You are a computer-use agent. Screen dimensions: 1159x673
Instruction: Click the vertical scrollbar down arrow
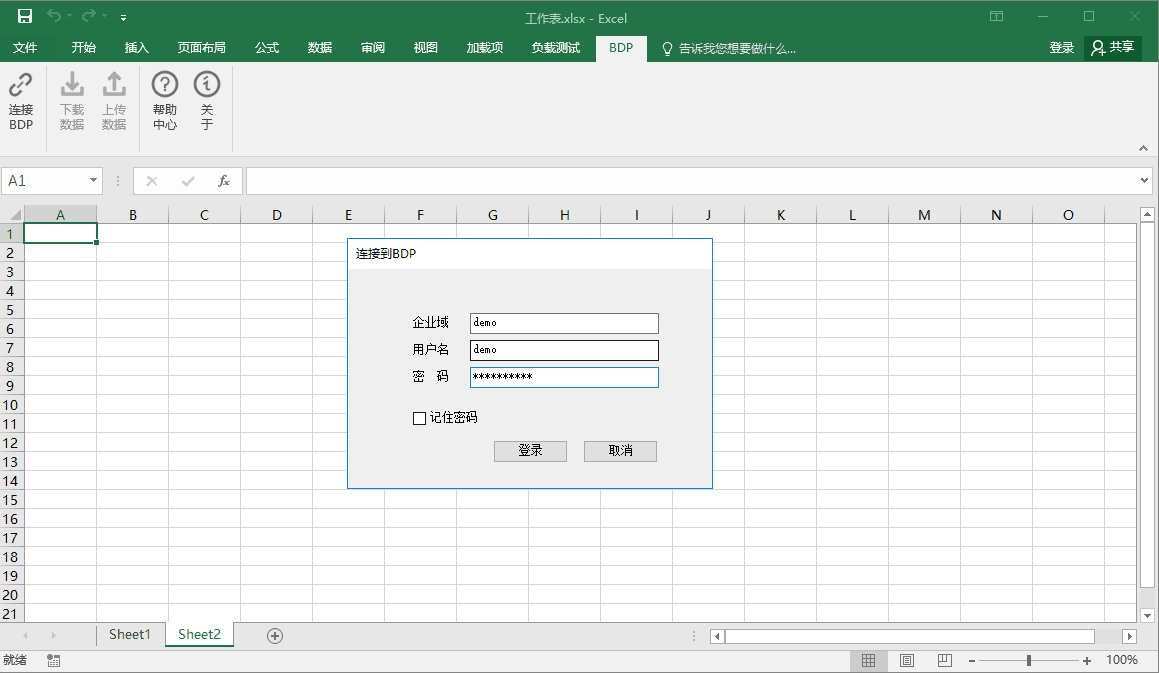point(1147,615)
